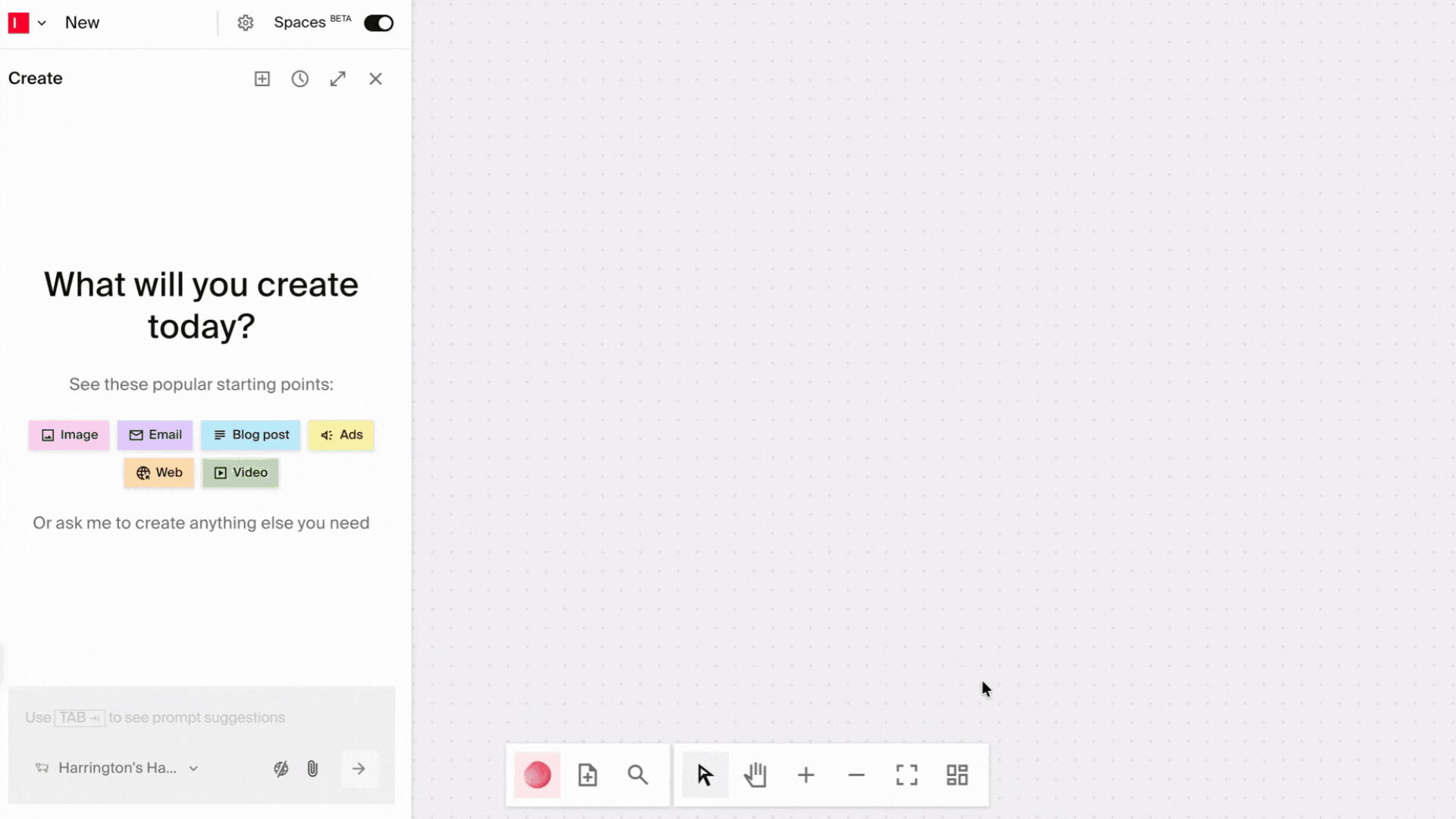Toggle the Spaces BETA switch
Image resolution: width=1456 pixels, height=819 pixels.
point(378,23)
